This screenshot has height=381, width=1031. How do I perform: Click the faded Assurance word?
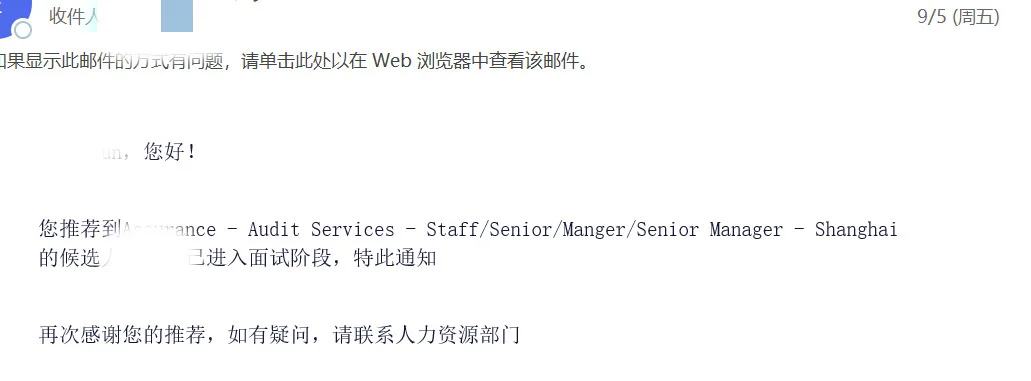[x=169, y=230]
